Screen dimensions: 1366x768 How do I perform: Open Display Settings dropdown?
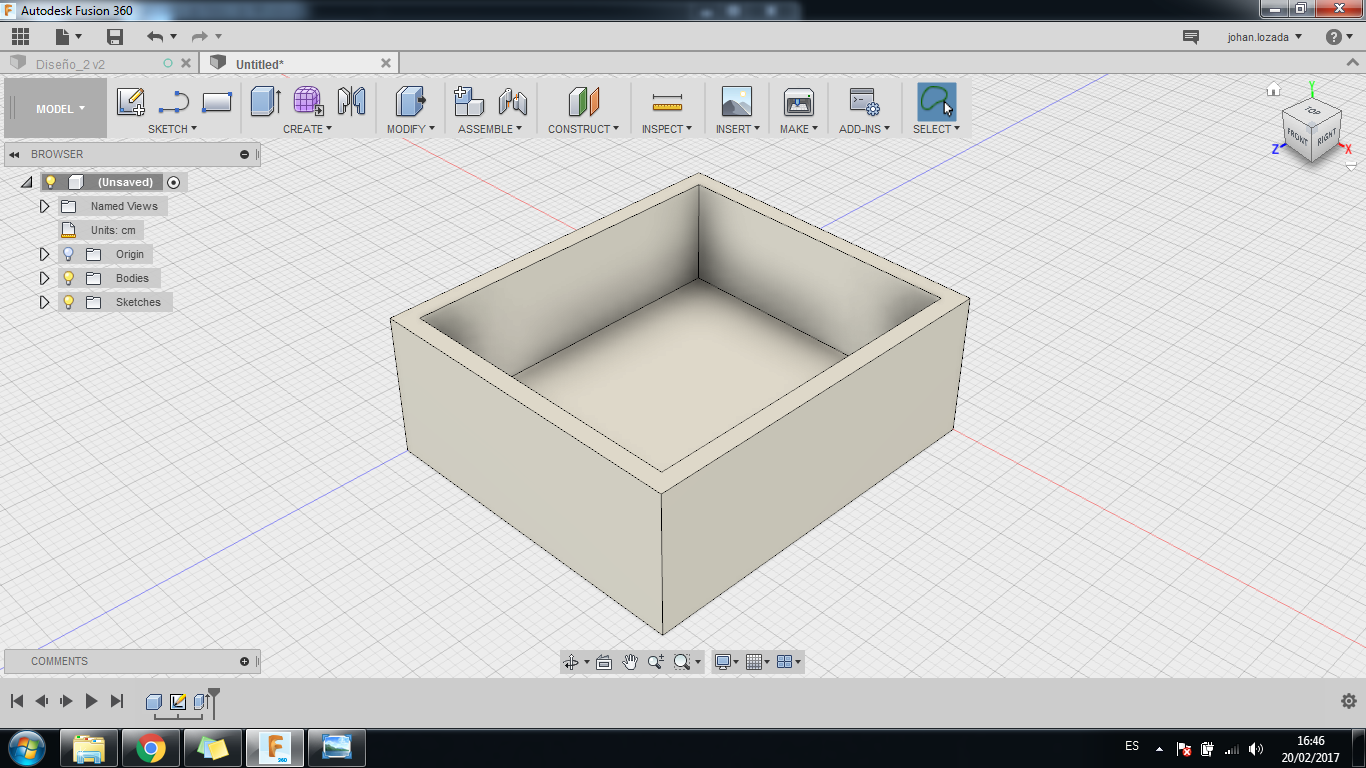727,662
